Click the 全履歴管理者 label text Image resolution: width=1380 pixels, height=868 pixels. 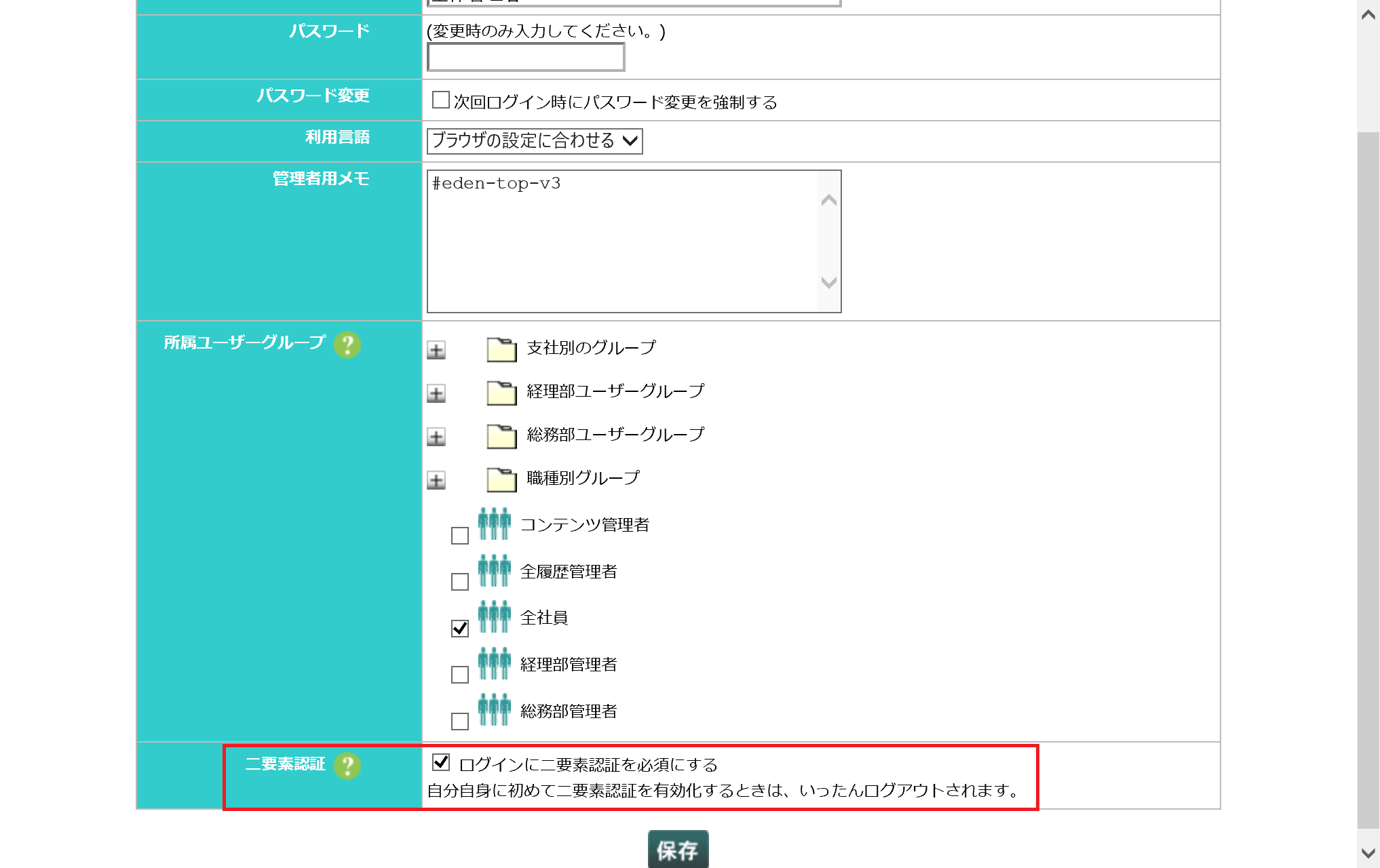(x=569, y=572)
